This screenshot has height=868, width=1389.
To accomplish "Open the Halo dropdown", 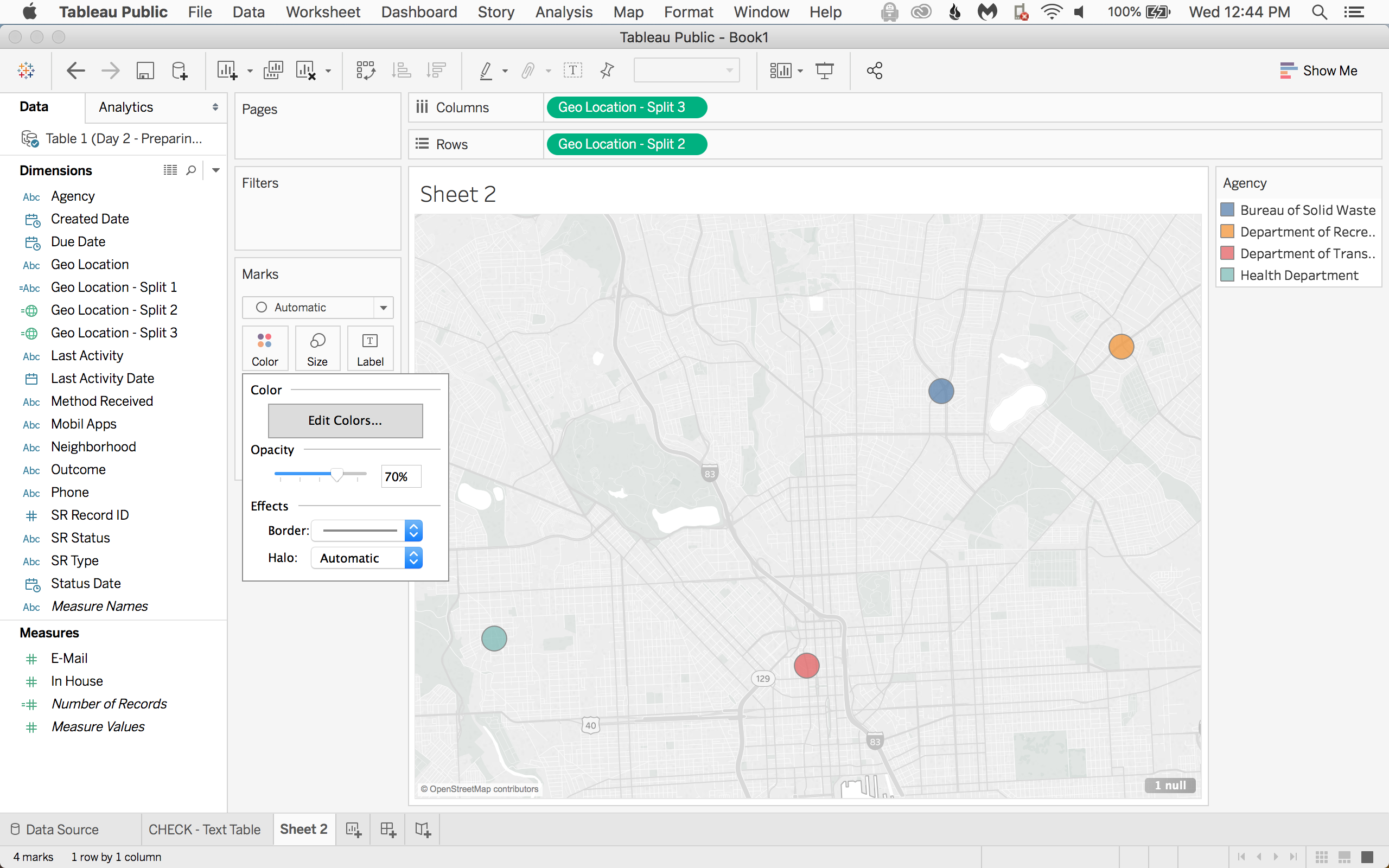I will click(x=367, y=558).
